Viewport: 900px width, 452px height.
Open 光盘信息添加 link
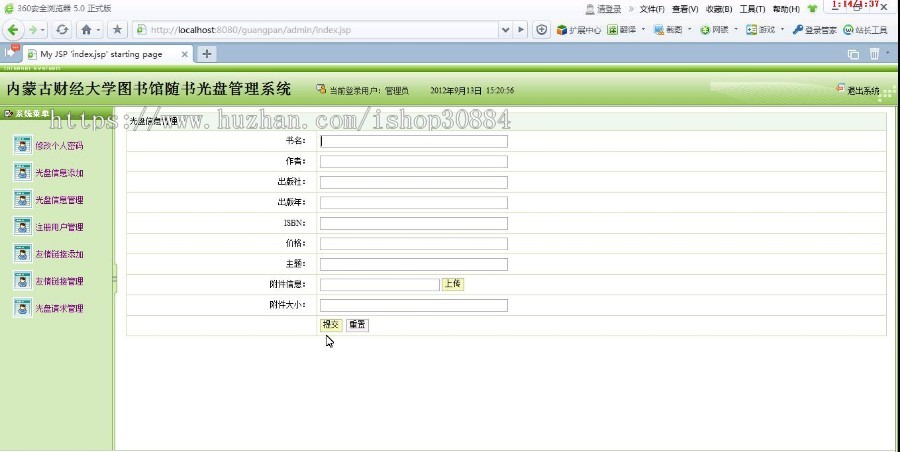(59, 172)
